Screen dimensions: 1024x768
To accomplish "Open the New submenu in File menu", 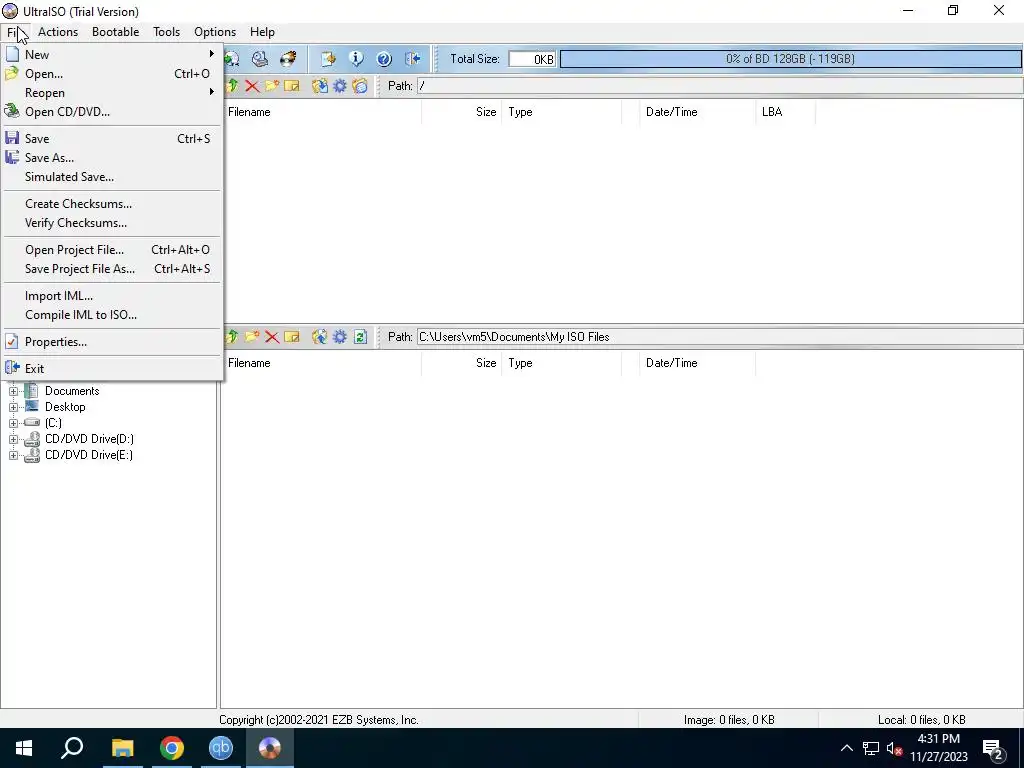I will point(112,55).
